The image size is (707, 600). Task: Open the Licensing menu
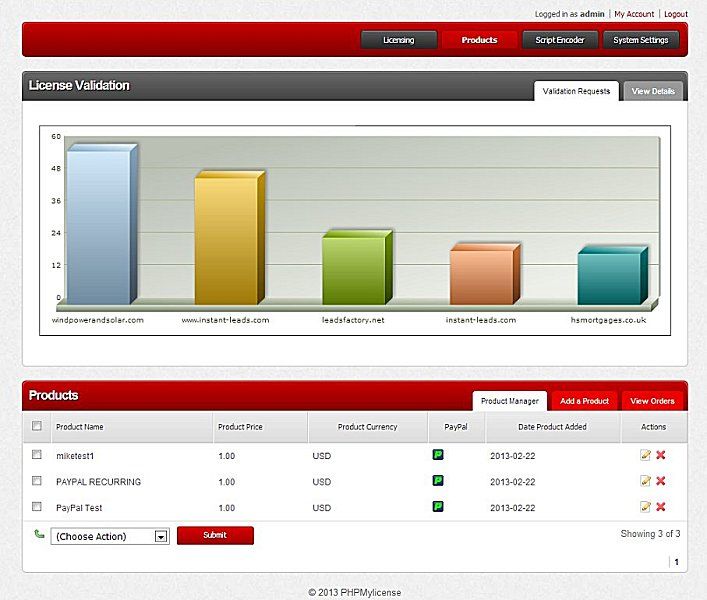[x=399, y=40]
